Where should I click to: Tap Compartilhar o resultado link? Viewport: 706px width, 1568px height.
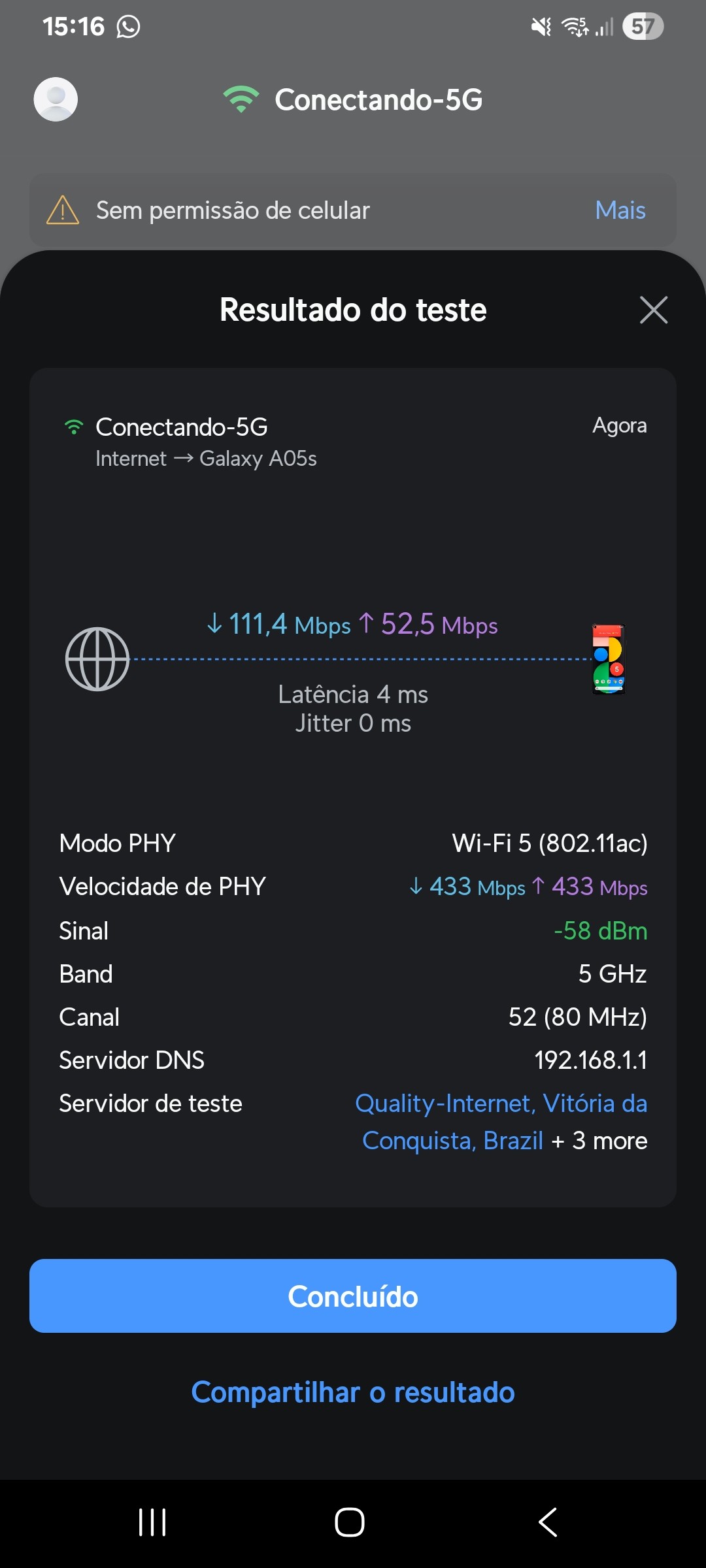353,1392
